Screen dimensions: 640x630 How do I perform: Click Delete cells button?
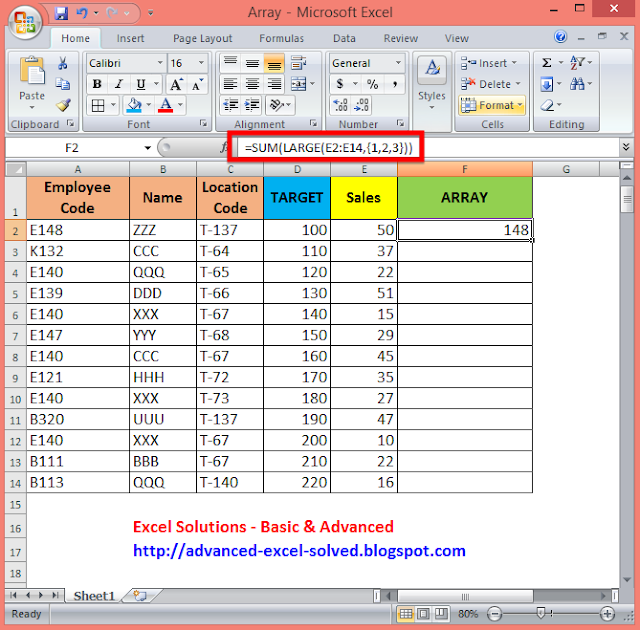click(491, 84)
